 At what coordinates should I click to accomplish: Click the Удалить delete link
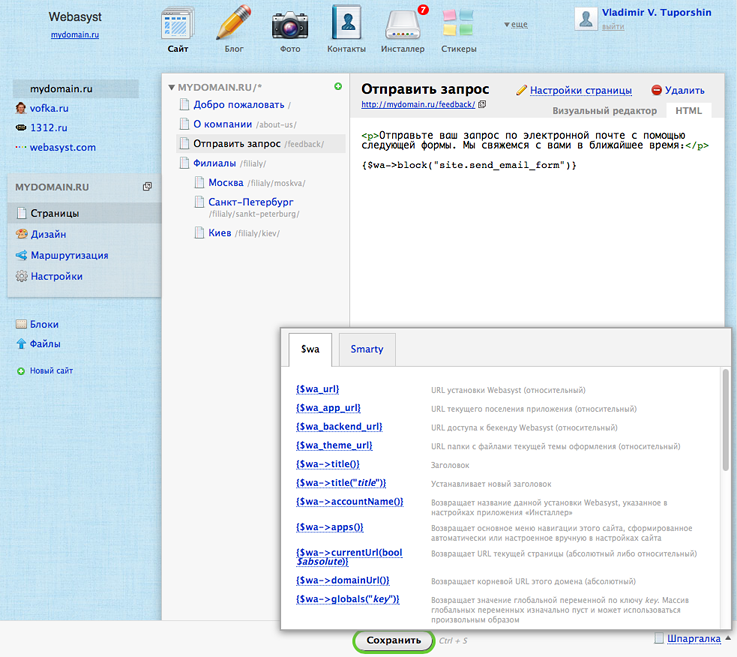(684, 90)
